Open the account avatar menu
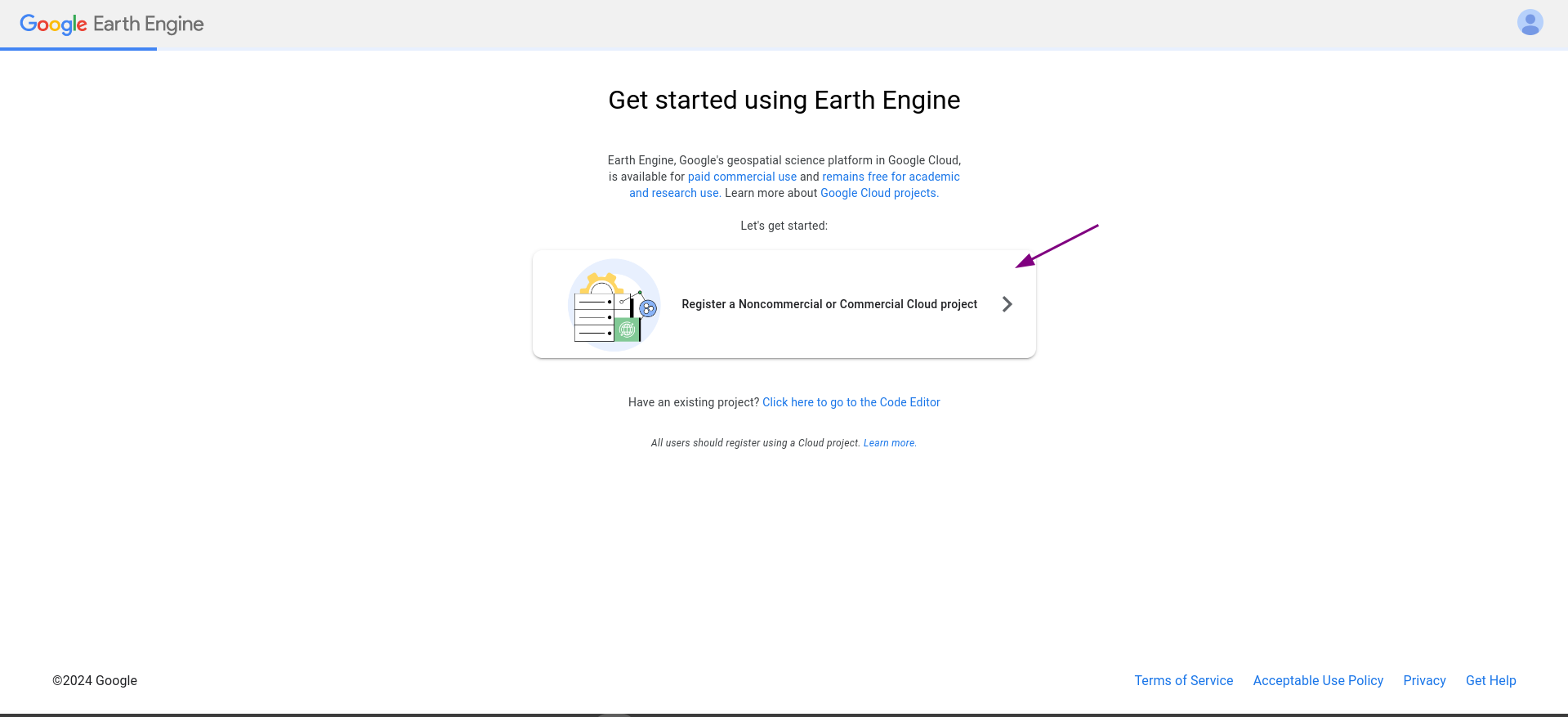This screenshot has height=717, width=1568. tap(1530, 23)
